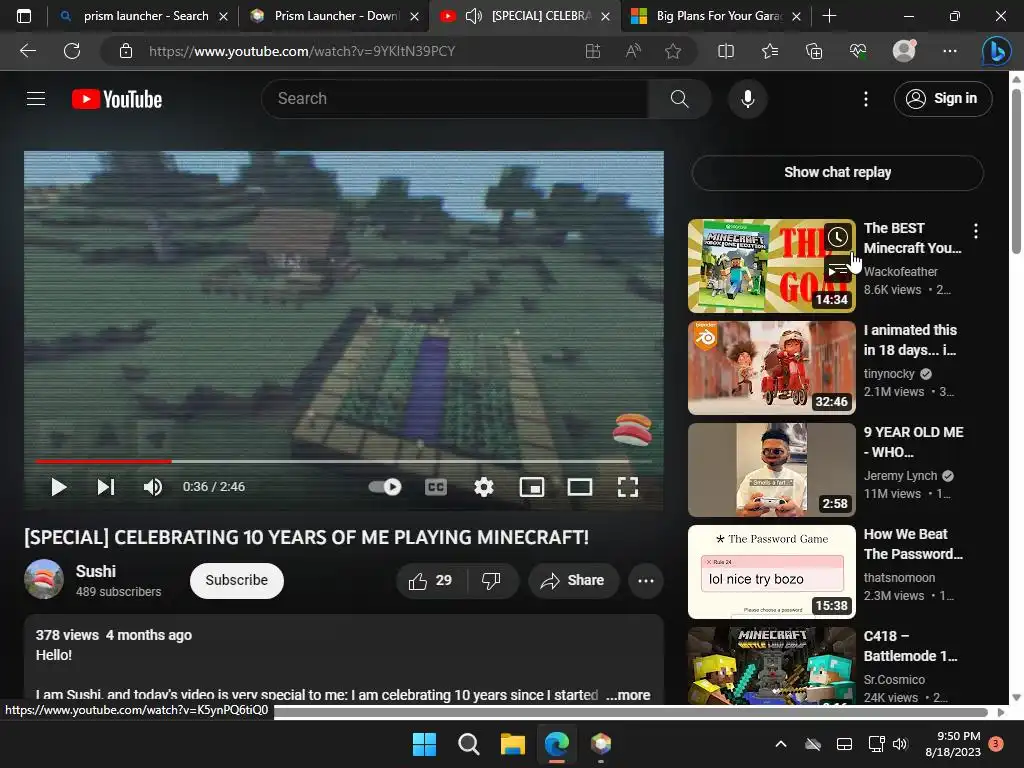The width and height of the screenshot is (1024, 768).
Task: Go to the YouTube home logo
Action: (117, 99)
